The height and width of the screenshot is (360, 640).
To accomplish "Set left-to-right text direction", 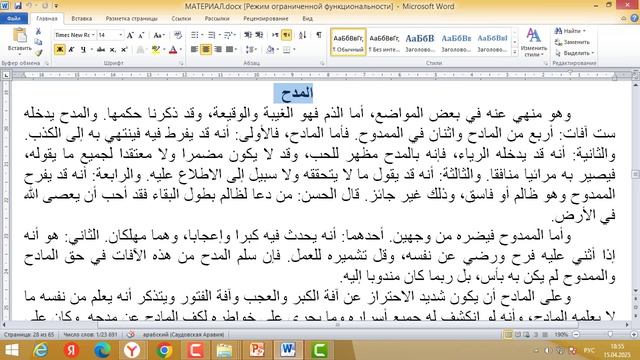I will point(275,35).
